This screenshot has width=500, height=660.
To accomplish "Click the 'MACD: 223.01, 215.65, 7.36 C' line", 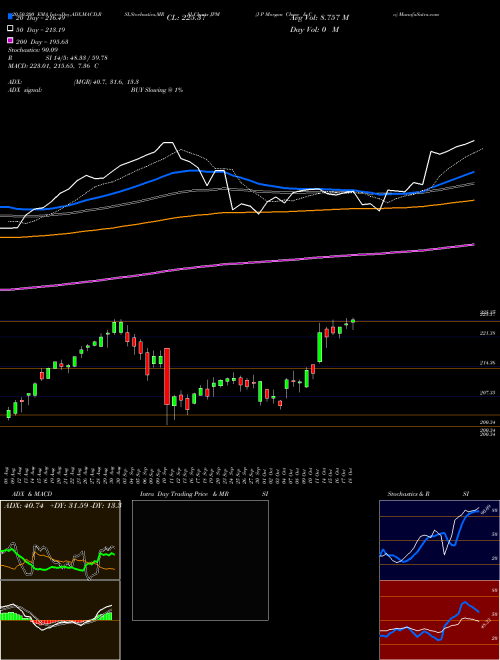I will tap(53, 66).
